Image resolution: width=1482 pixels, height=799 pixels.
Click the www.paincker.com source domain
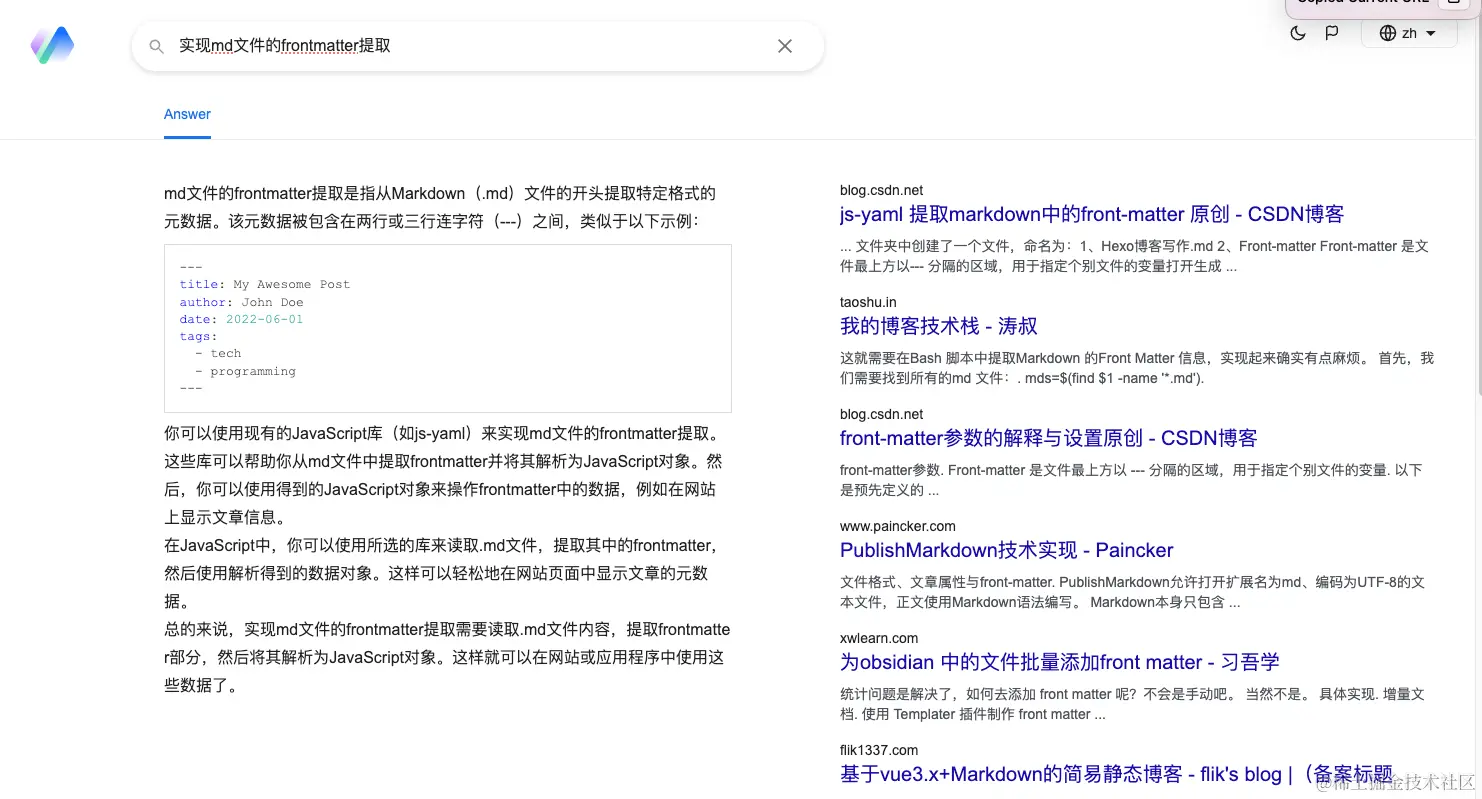click(898, 526)
